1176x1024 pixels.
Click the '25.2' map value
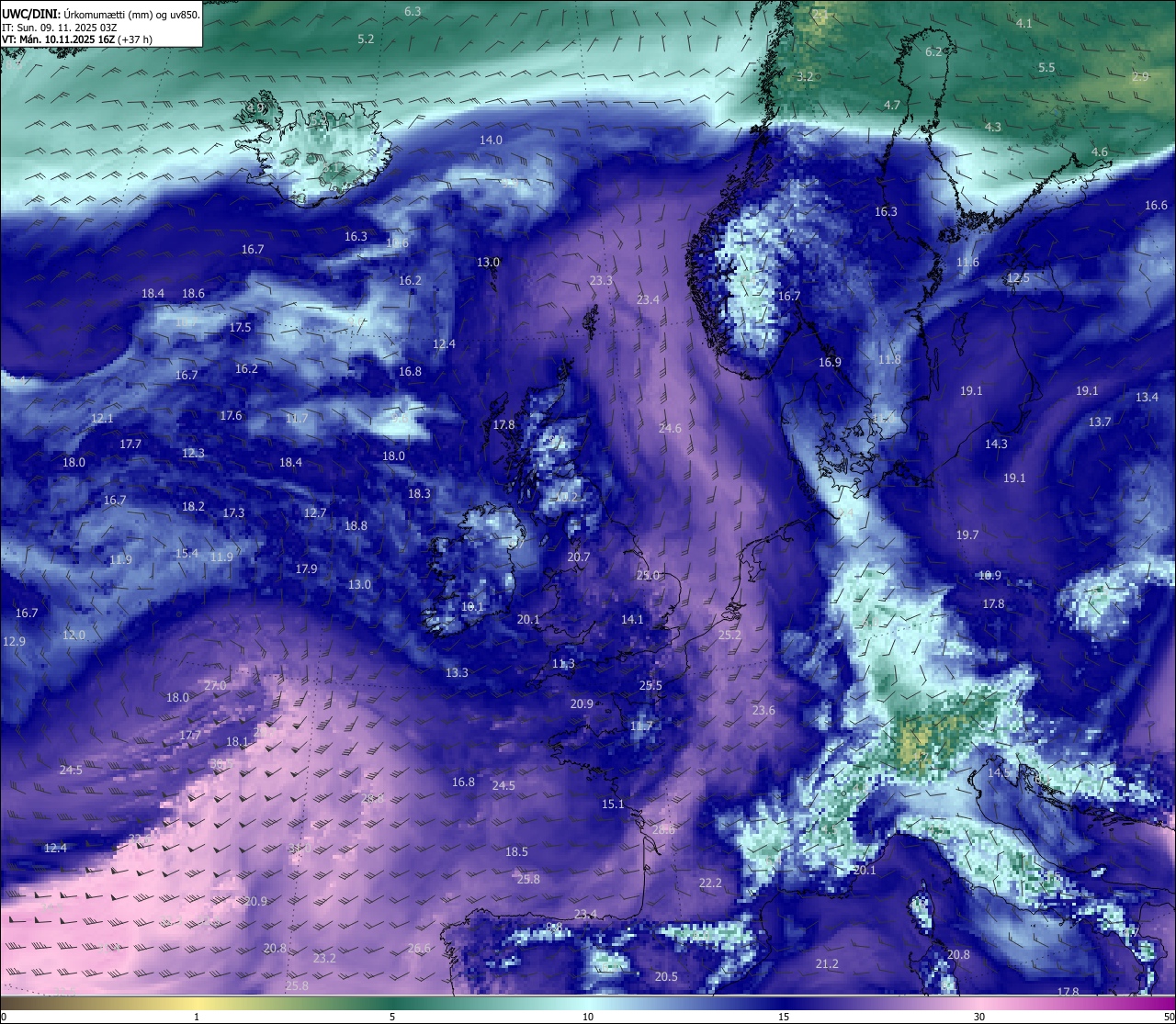click(729, 635)
